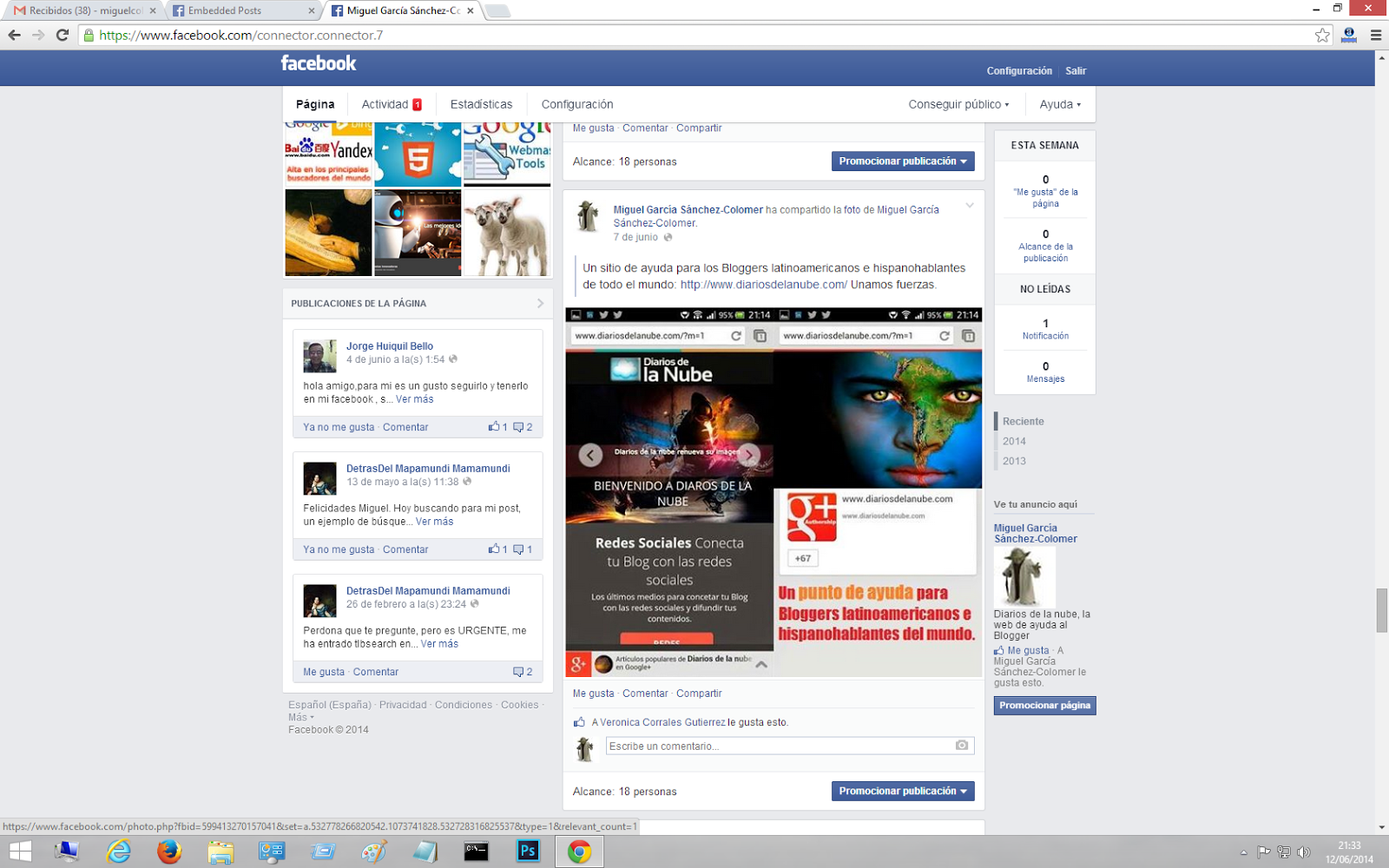Expand the Conseguir público dropdown
Screen dimensions: 1389x868
point(958,104)
